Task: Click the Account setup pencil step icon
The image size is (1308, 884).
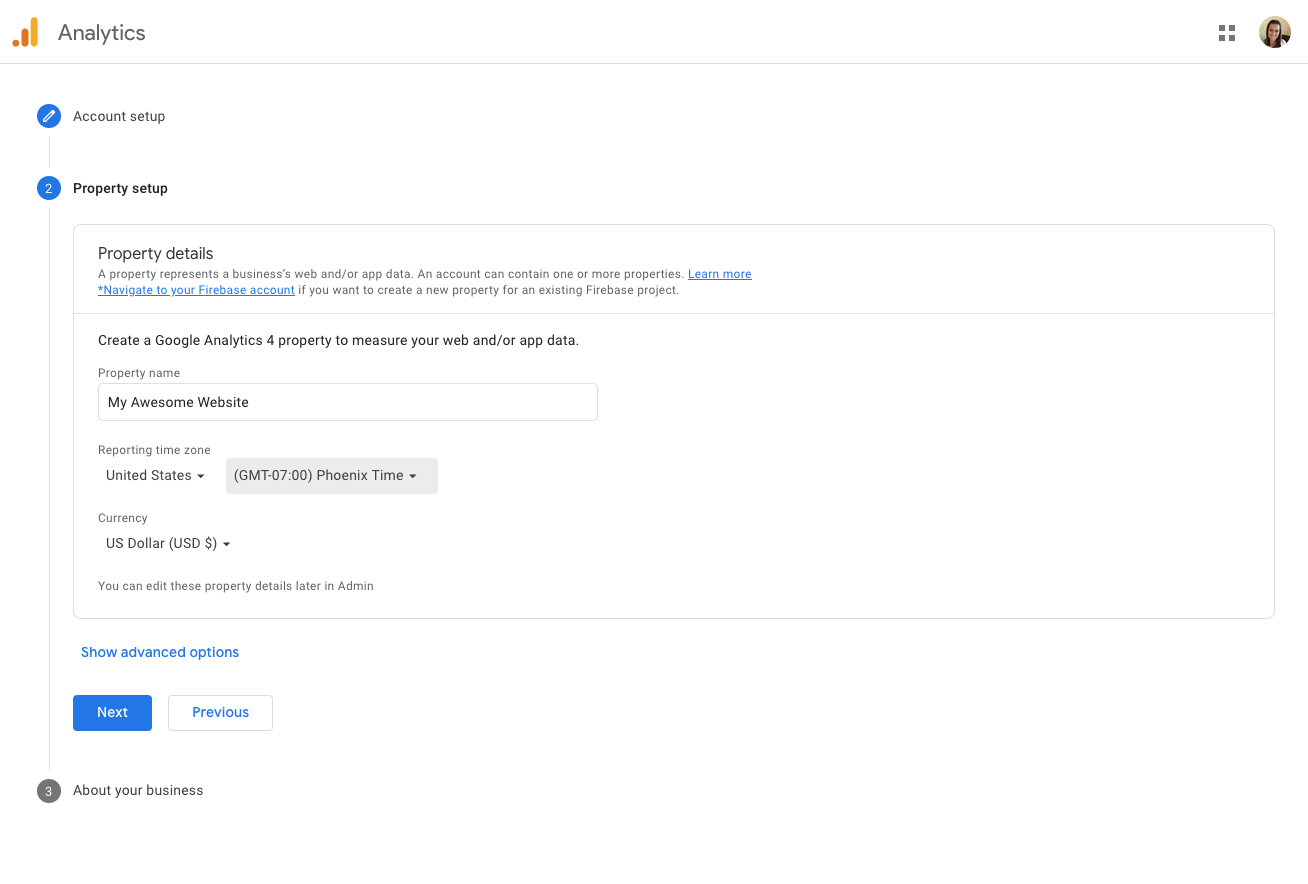Action: pos(49,116)
